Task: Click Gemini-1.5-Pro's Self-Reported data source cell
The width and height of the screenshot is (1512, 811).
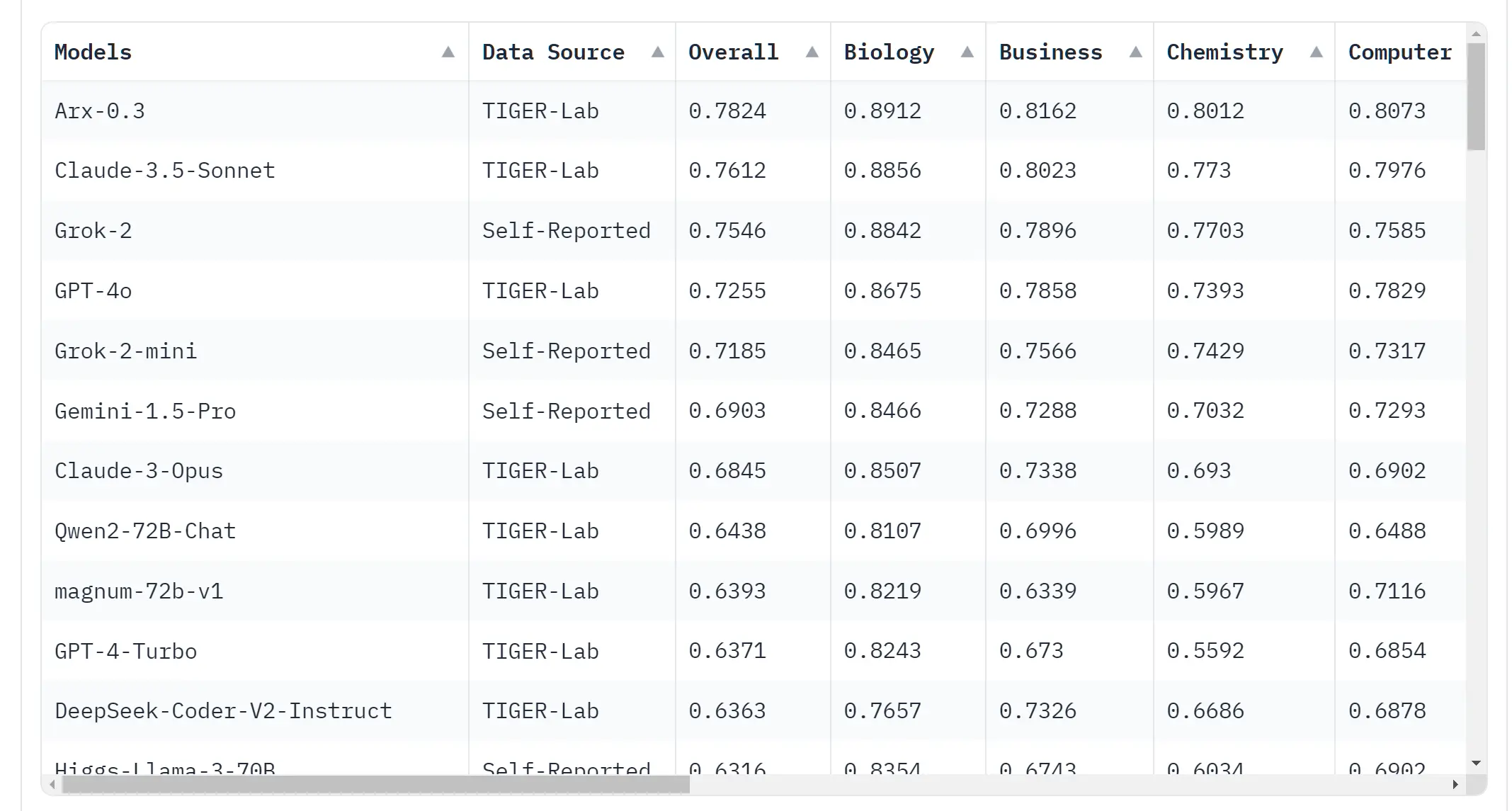Action: click(x=572, y=411)
